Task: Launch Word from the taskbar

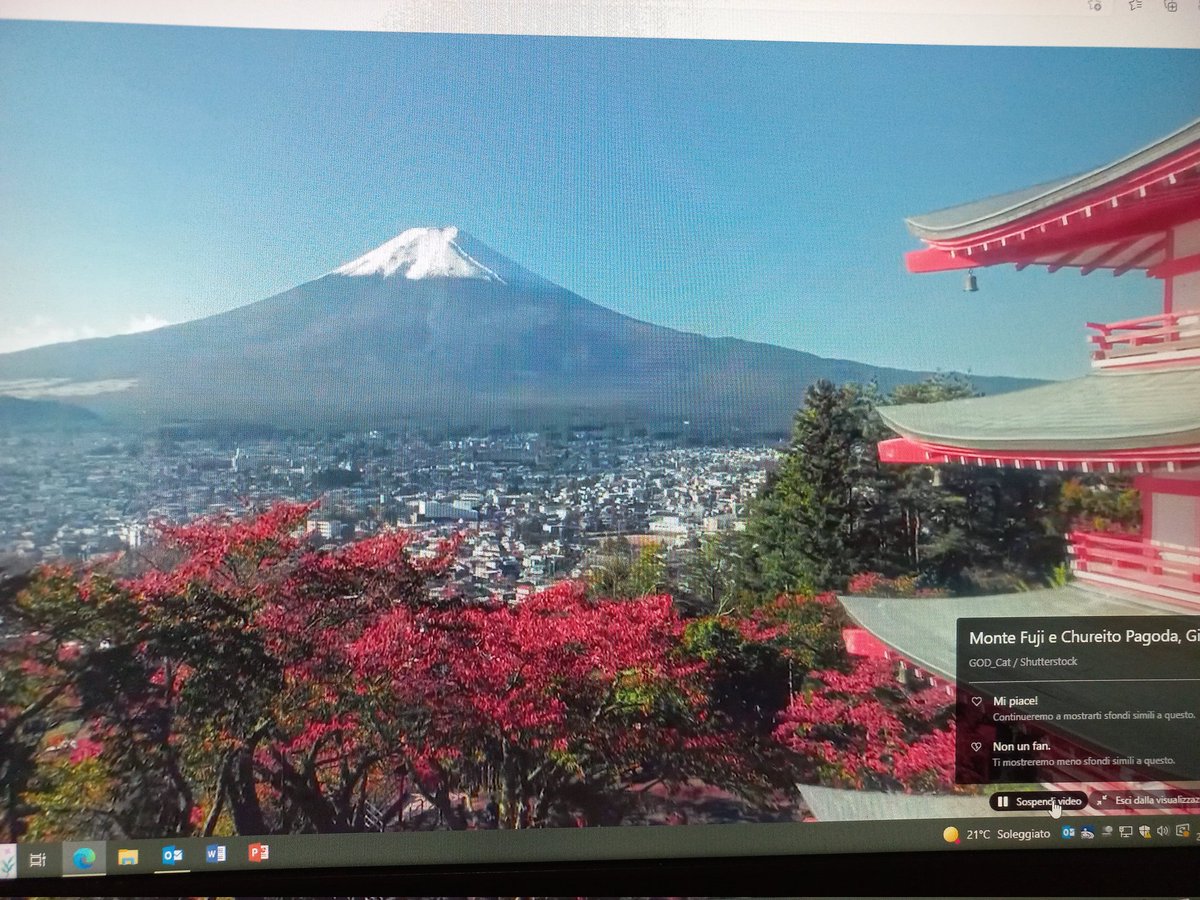Action: (x=215, y=853)
